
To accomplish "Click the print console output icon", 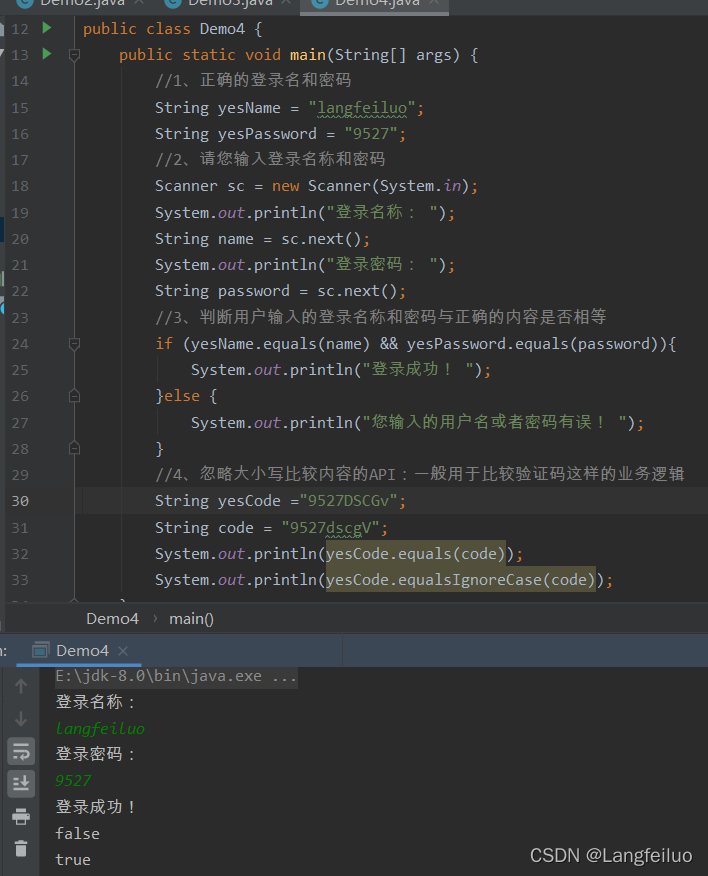I will pyautogui.click(x=21, y=817).
